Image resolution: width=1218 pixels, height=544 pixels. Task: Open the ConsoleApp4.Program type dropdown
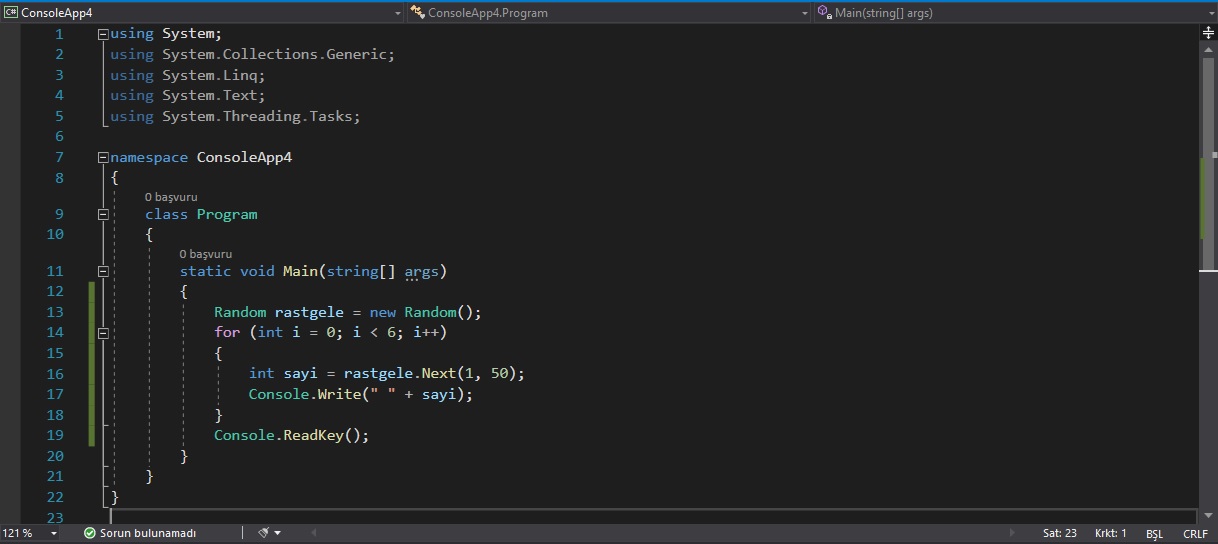click(609, 12)
